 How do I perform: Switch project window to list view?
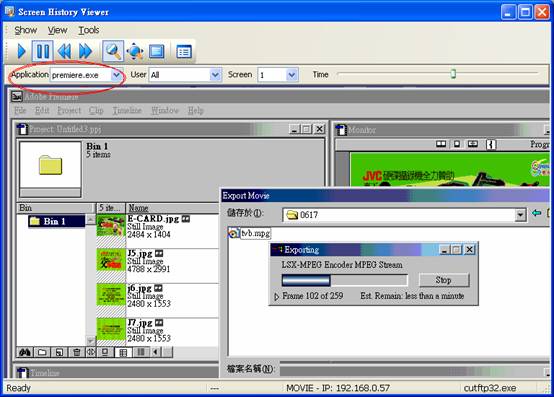point(141,352)
